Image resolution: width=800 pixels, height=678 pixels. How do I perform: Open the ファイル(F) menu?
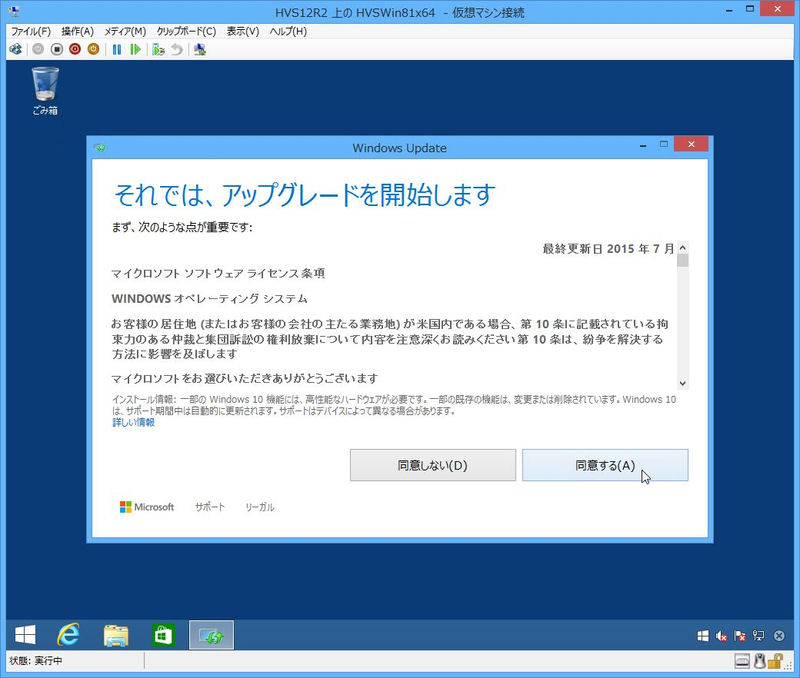tap(31, 31)
